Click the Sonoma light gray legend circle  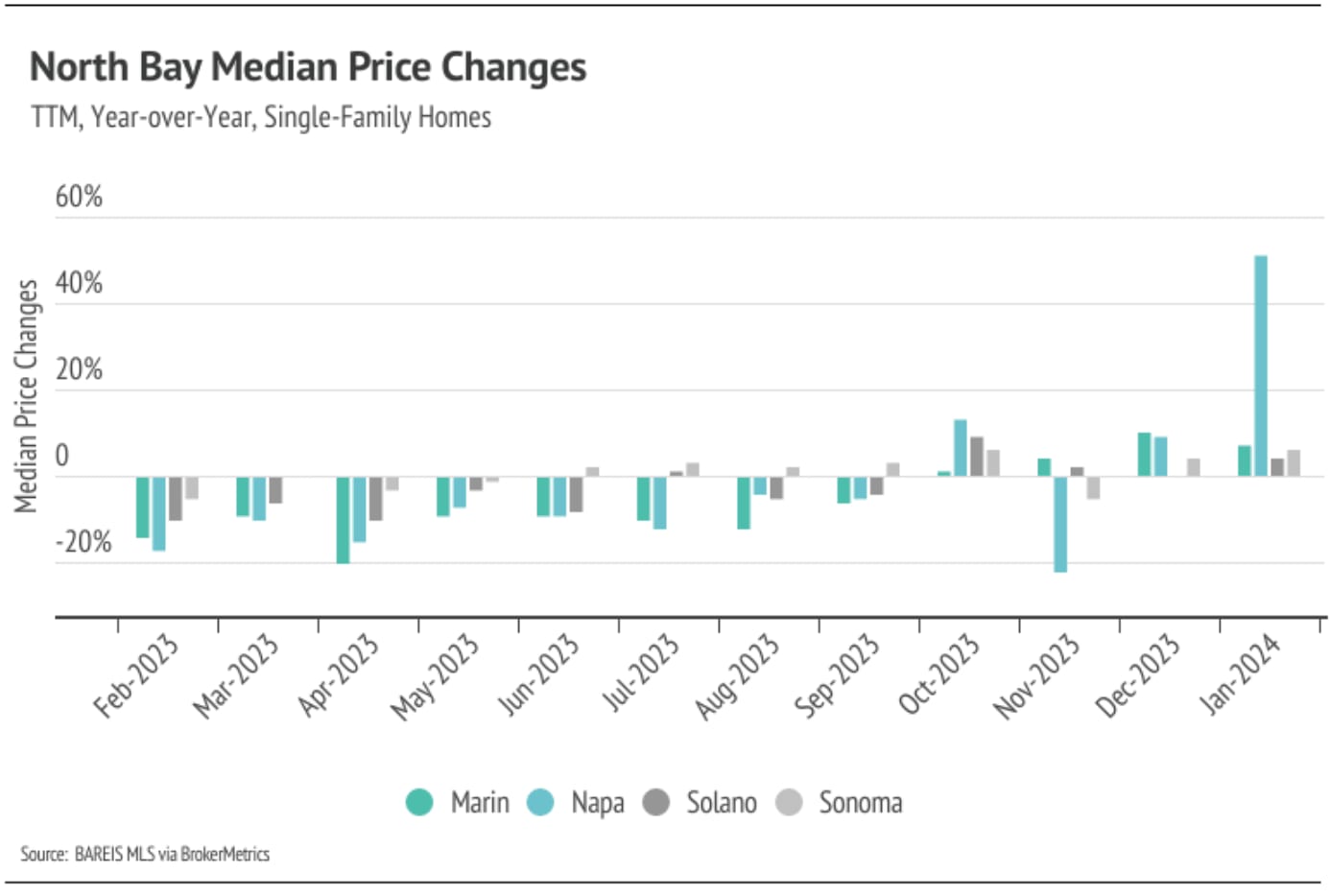click(x=789, y=802)
